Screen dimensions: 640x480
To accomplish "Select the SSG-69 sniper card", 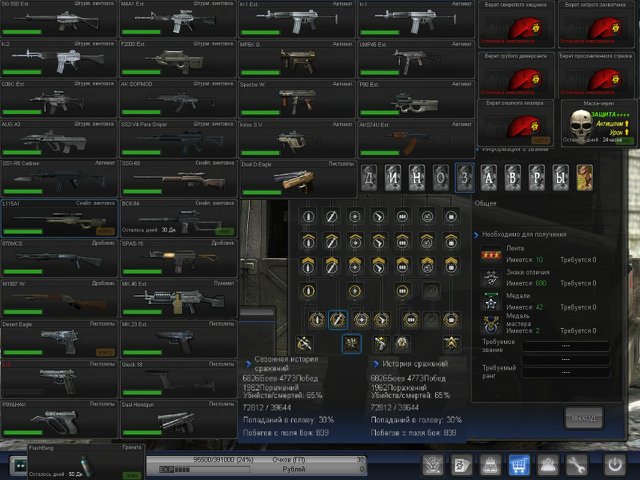I will click(178, 178).
